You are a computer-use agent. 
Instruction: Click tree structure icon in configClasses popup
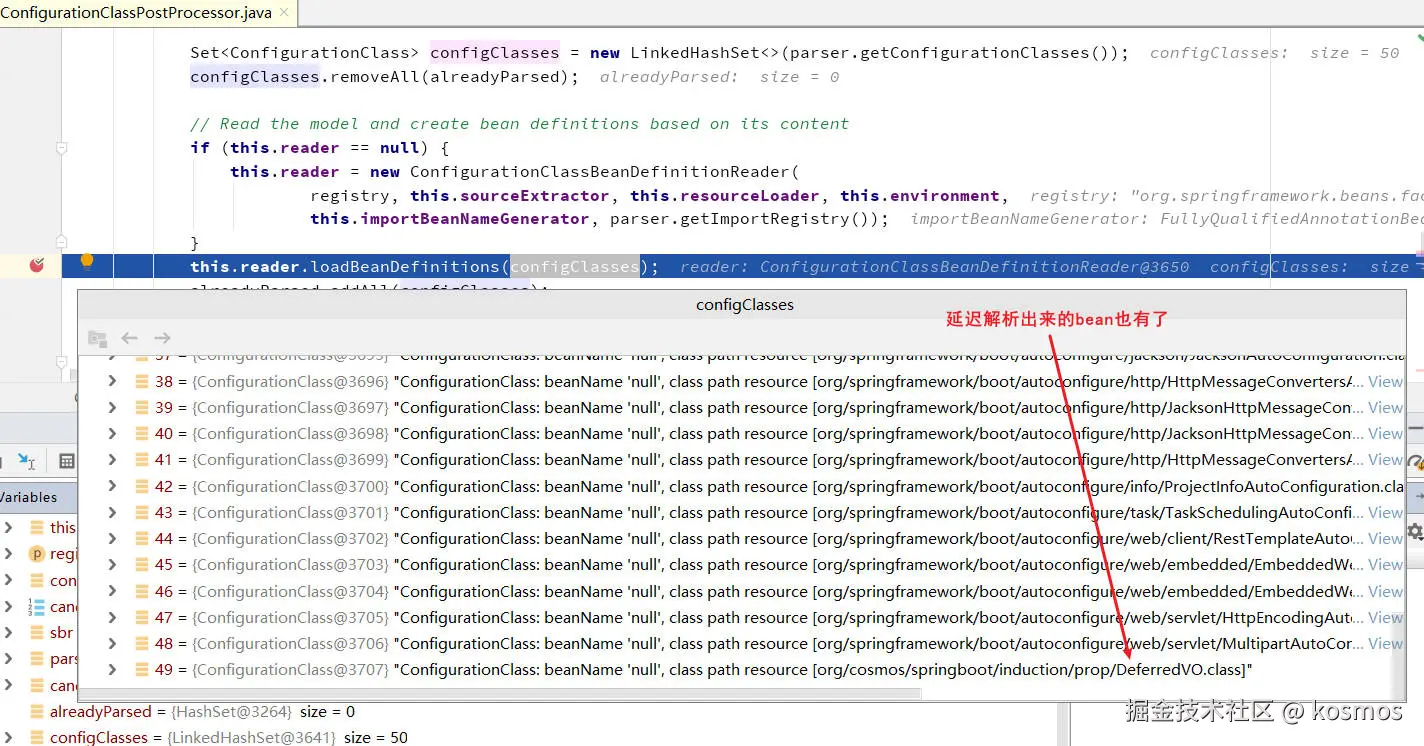pyautogui.click(x=97, y=338)
